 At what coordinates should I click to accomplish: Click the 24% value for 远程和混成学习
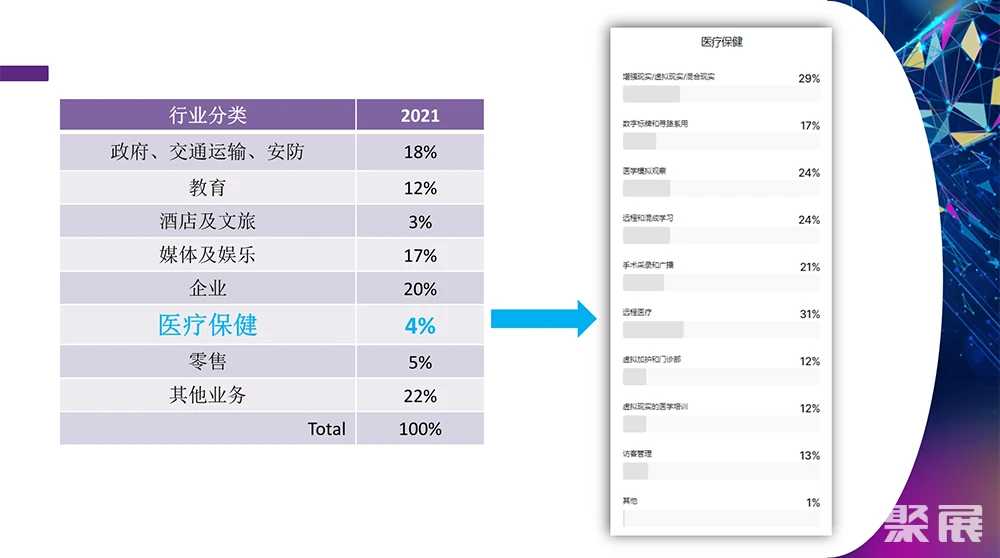(809, 220)
